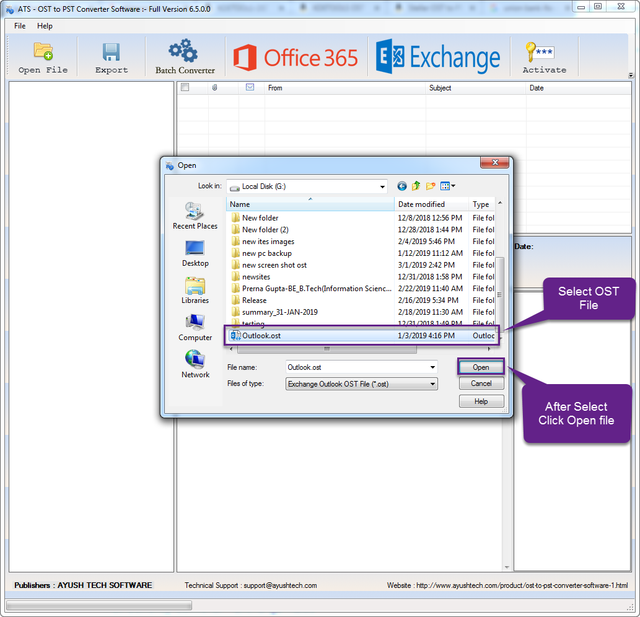Click the Export toolbar icon
Screen dimensions: 640x617
click(x=111, y=57)
